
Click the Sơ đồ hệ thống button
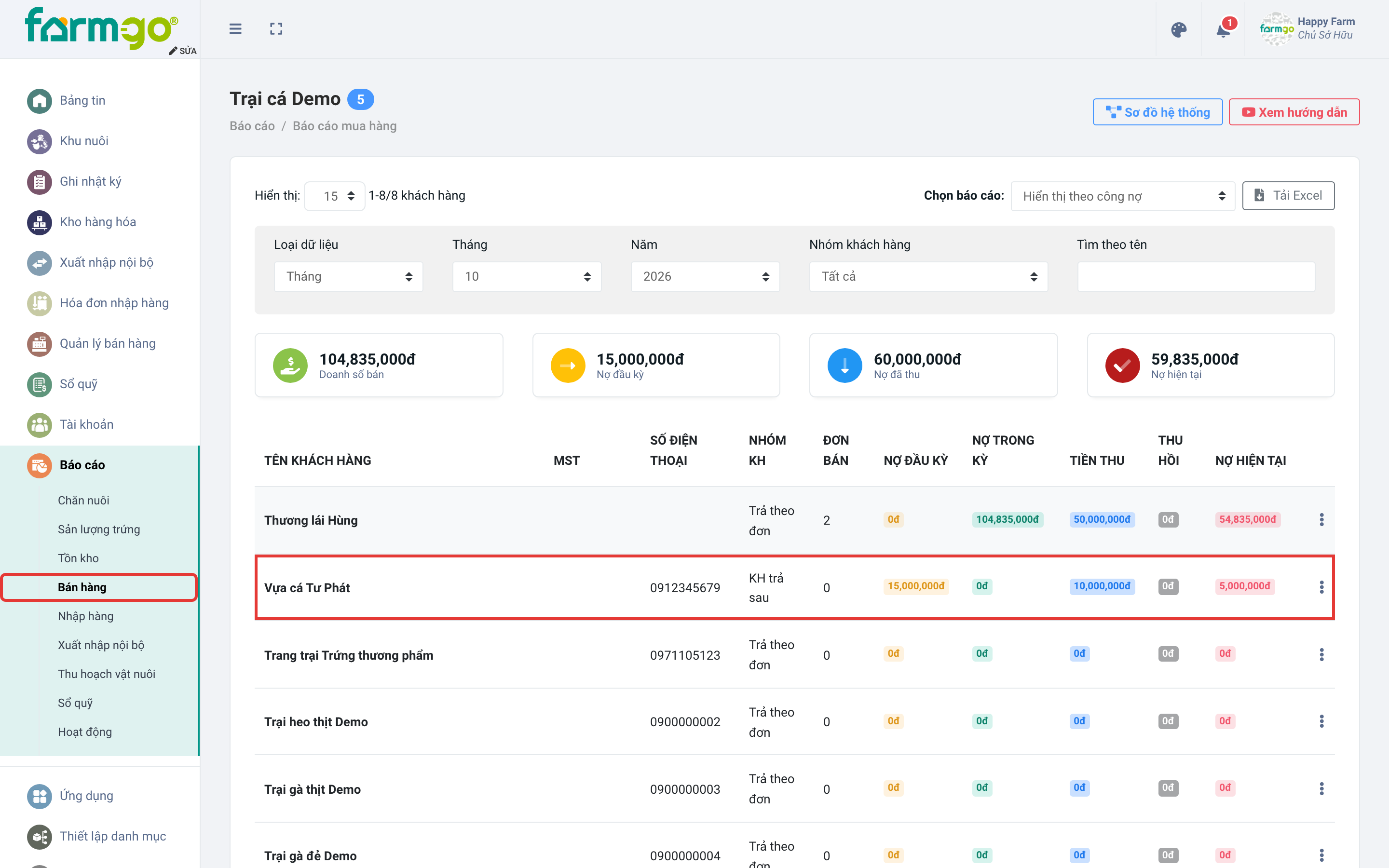[1157, 112]
